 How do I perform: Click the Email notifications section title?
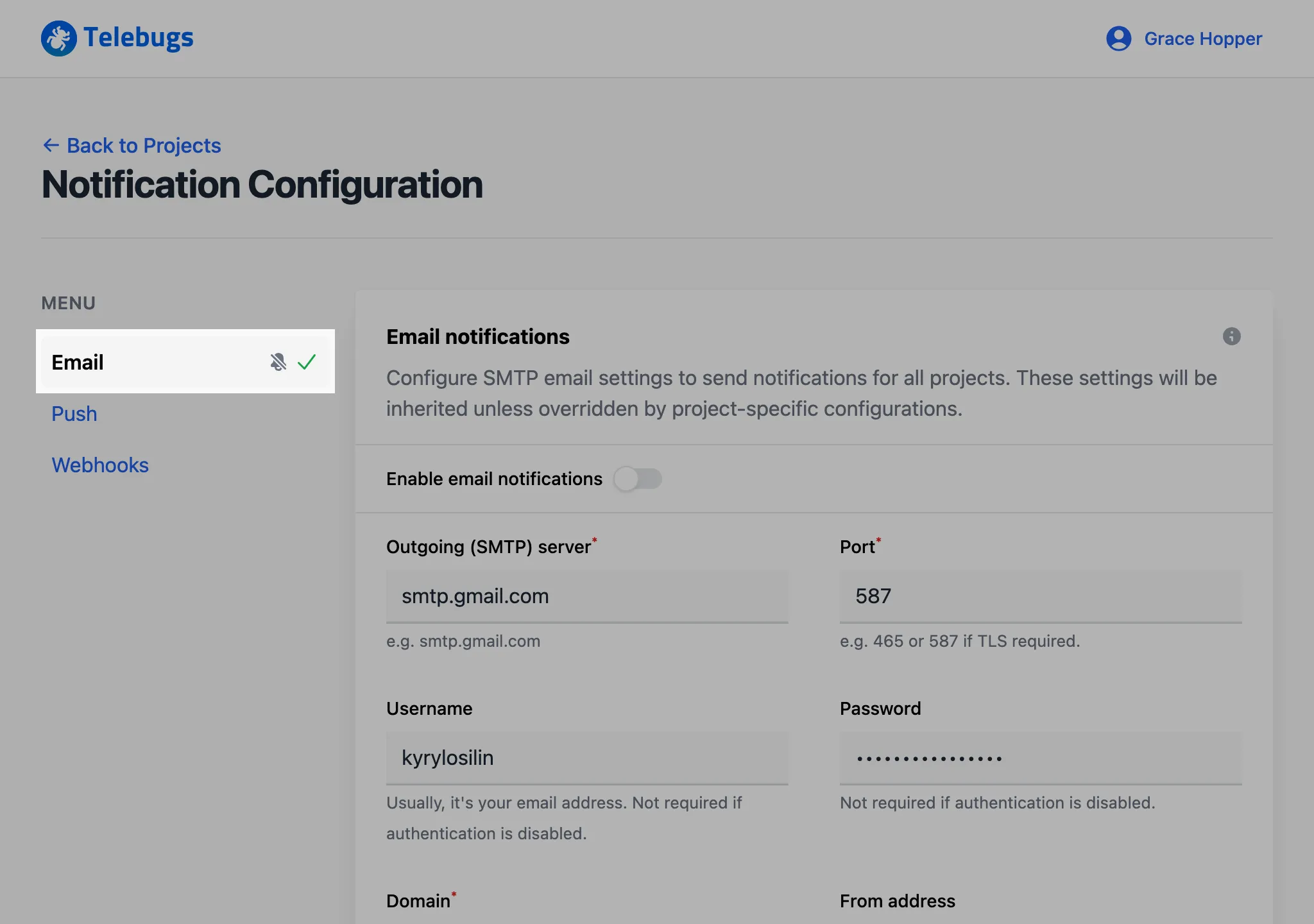(x=478, y=337)
